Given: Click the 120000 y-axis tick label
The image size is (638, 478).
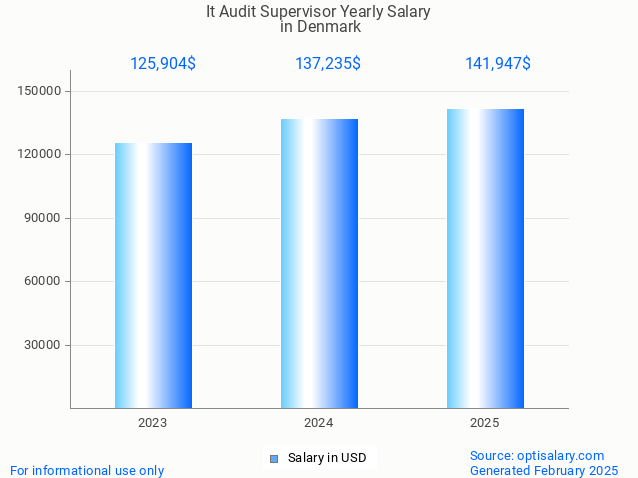Looking at the screenshot, I should pos(41,155).
